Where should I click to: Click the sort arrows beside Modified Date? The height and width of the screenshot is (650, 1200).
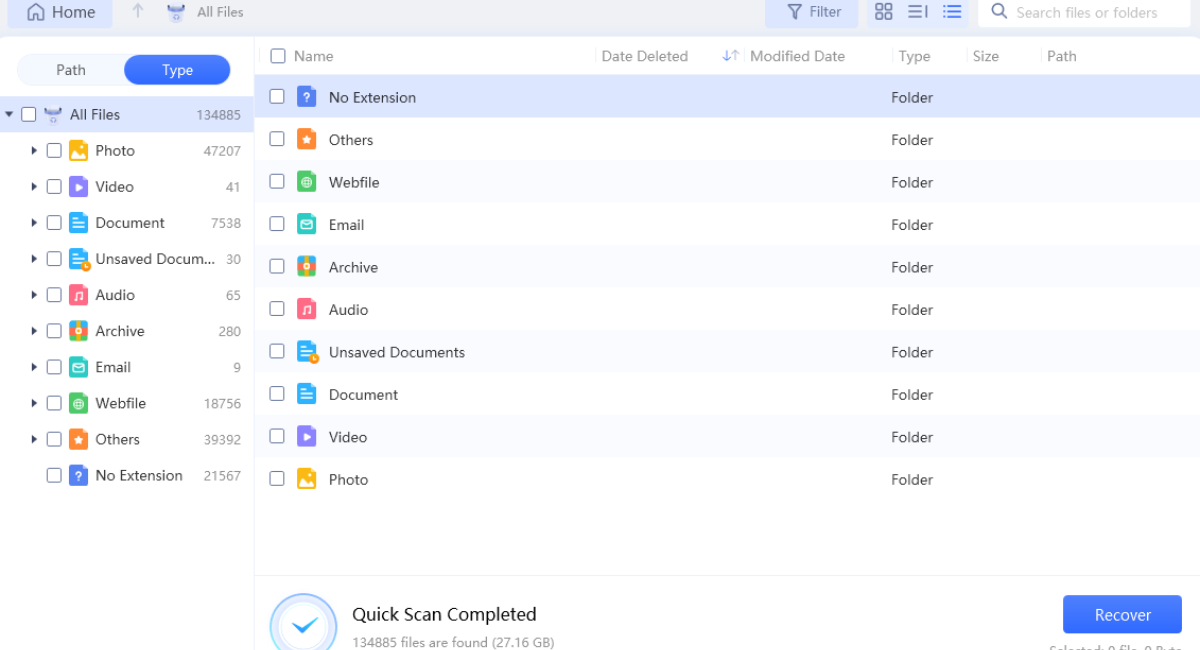pyautogui.click(x=731, y=56)
